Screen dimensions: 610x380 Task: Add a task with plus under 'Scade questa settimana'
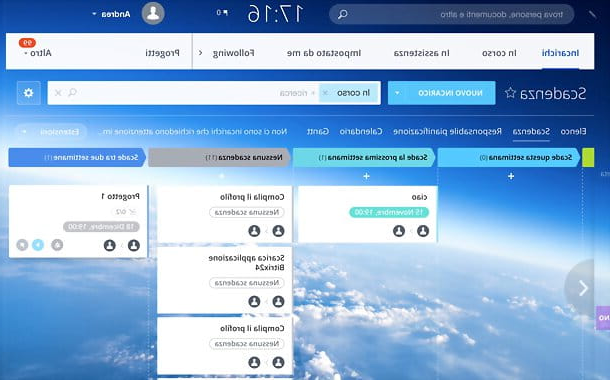(511, 177)
